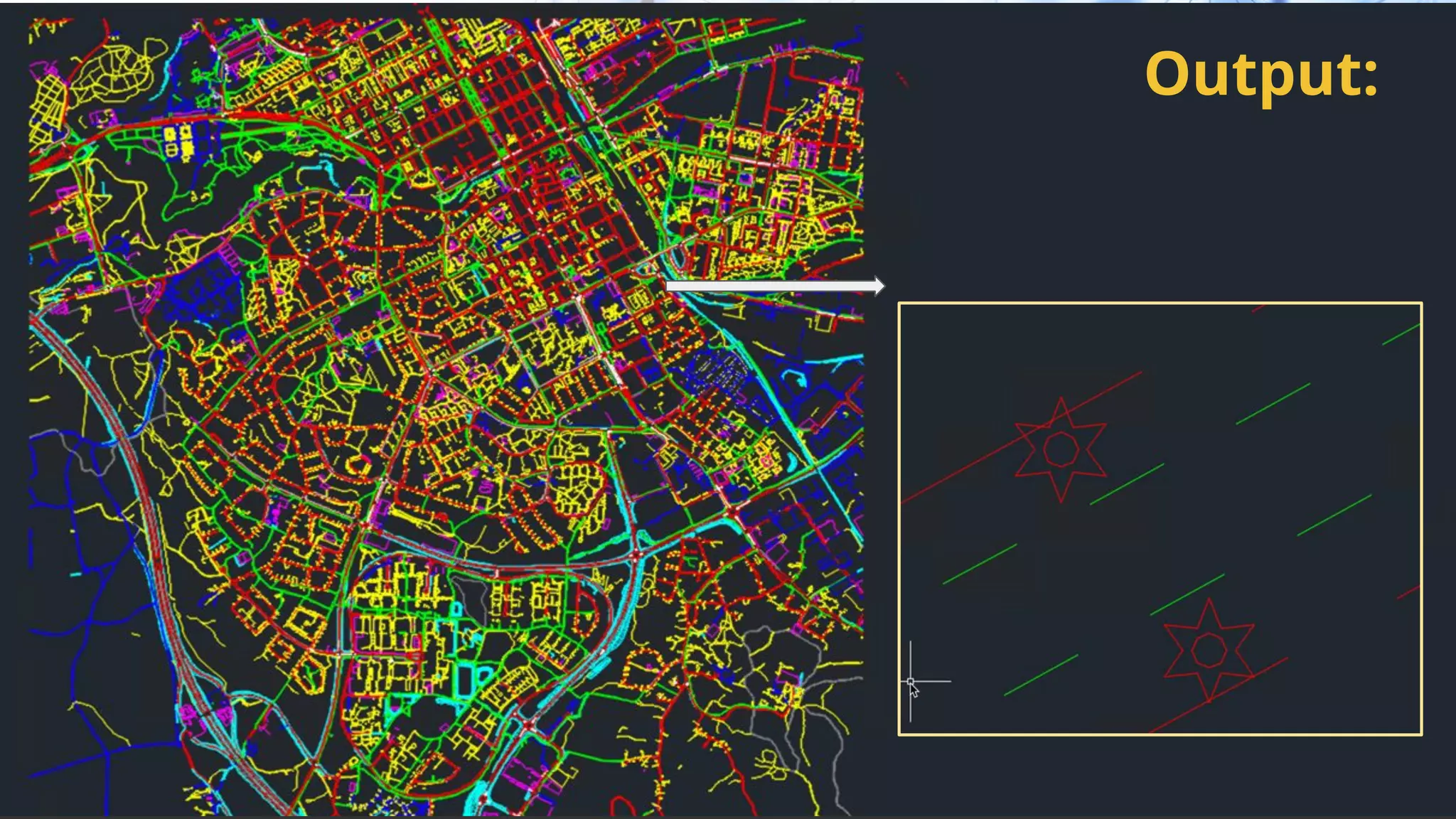The image size is (1456, 819).
Task: Click the crosshair cursor pickbox
Action: [911, 681]
